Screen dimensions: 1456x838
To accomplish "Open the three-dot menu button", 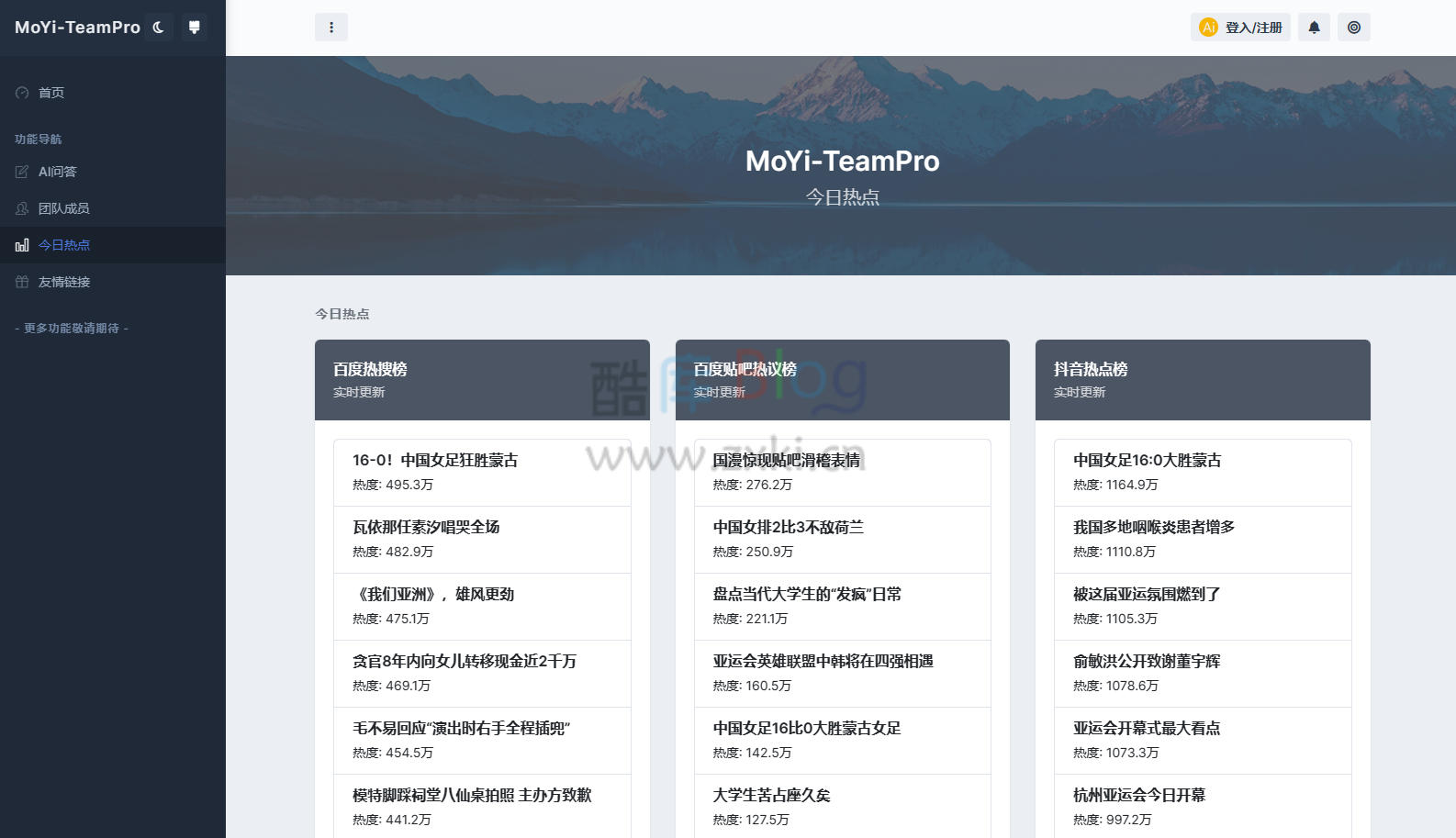I will point(331,28).
